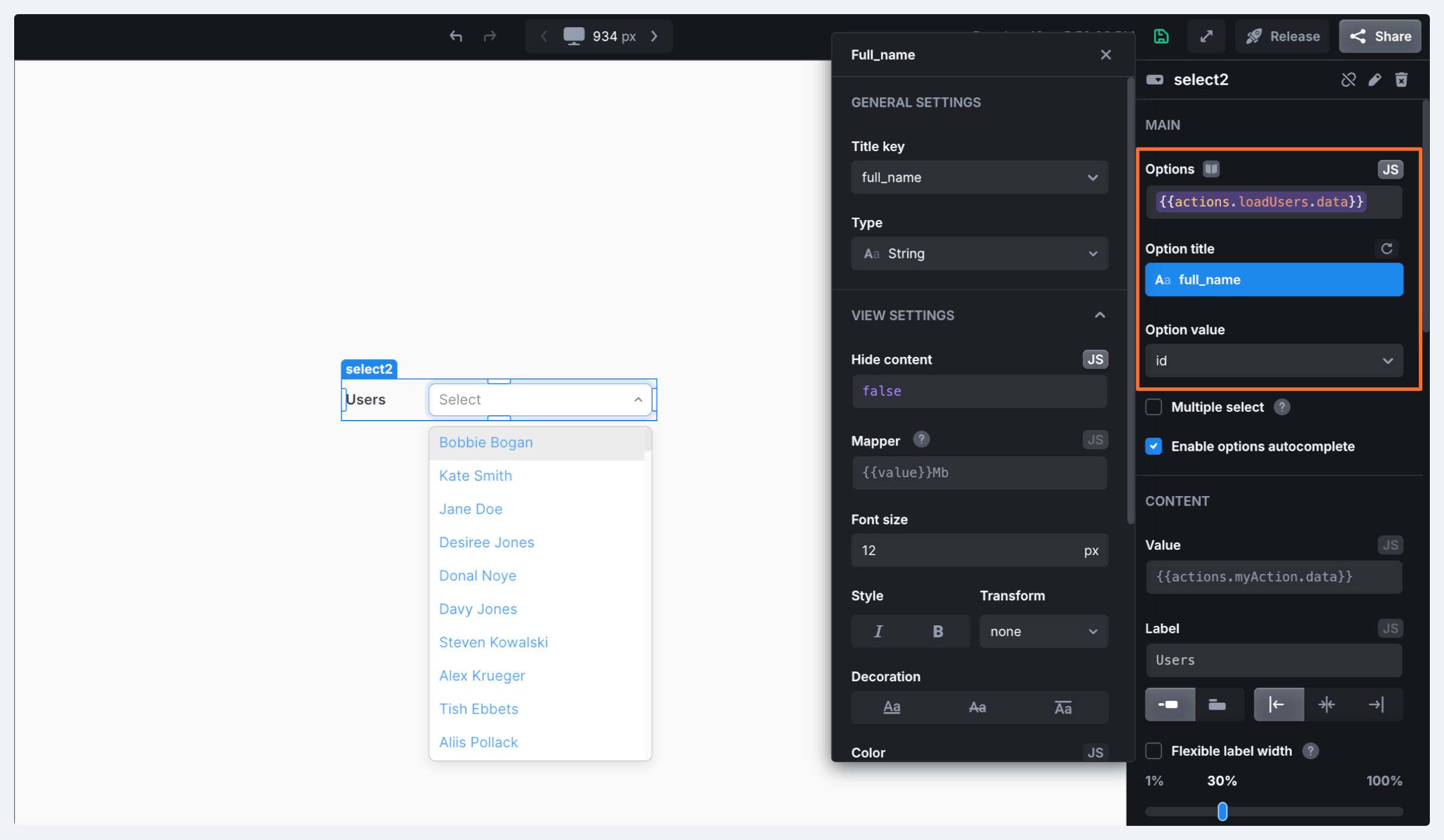Screen dimensions: 1444x840
Task: Choose Kate Smith from the dropdown list
Action: (475, 475)
